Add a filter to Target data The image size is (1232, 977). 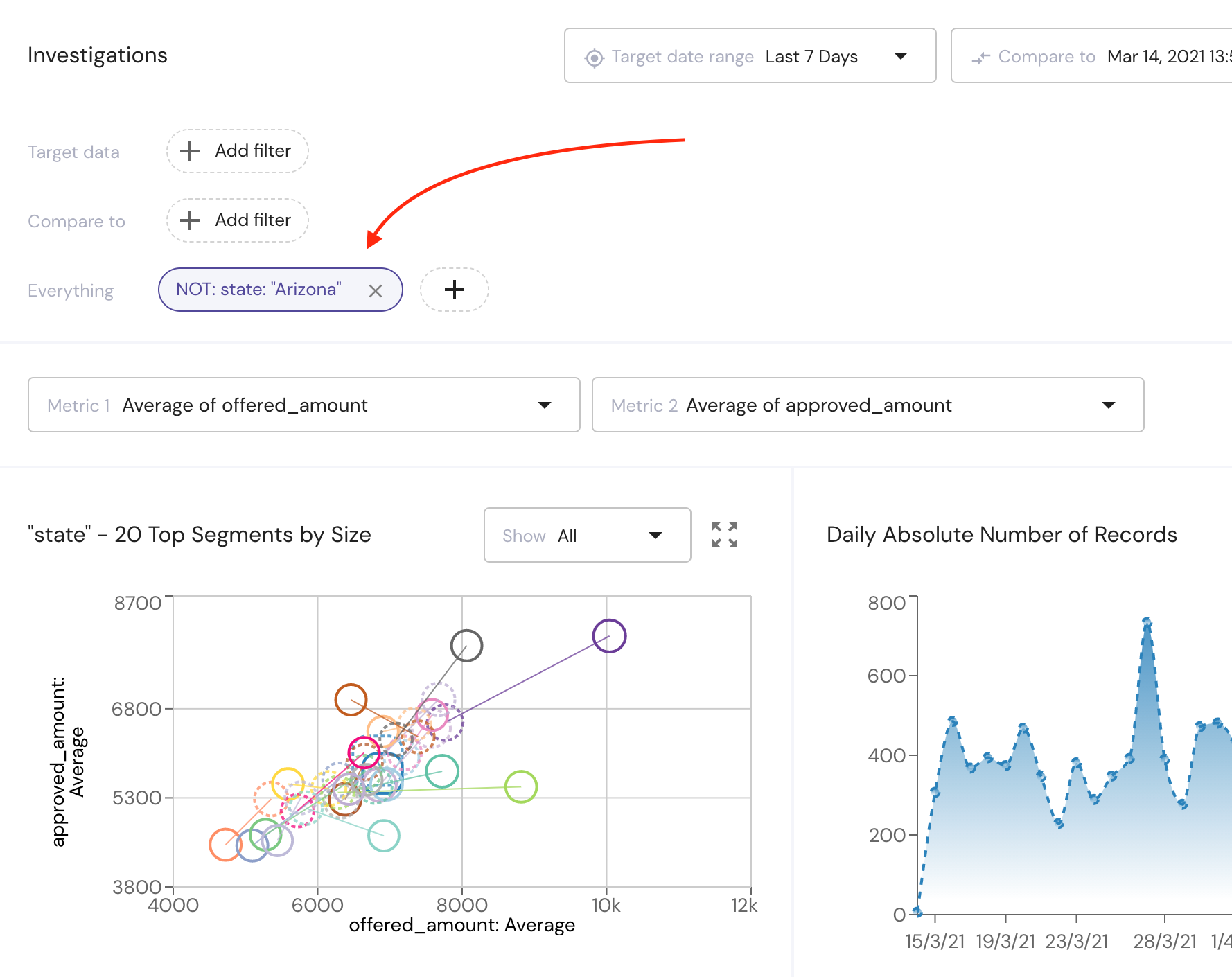click(x=237, y=151)
